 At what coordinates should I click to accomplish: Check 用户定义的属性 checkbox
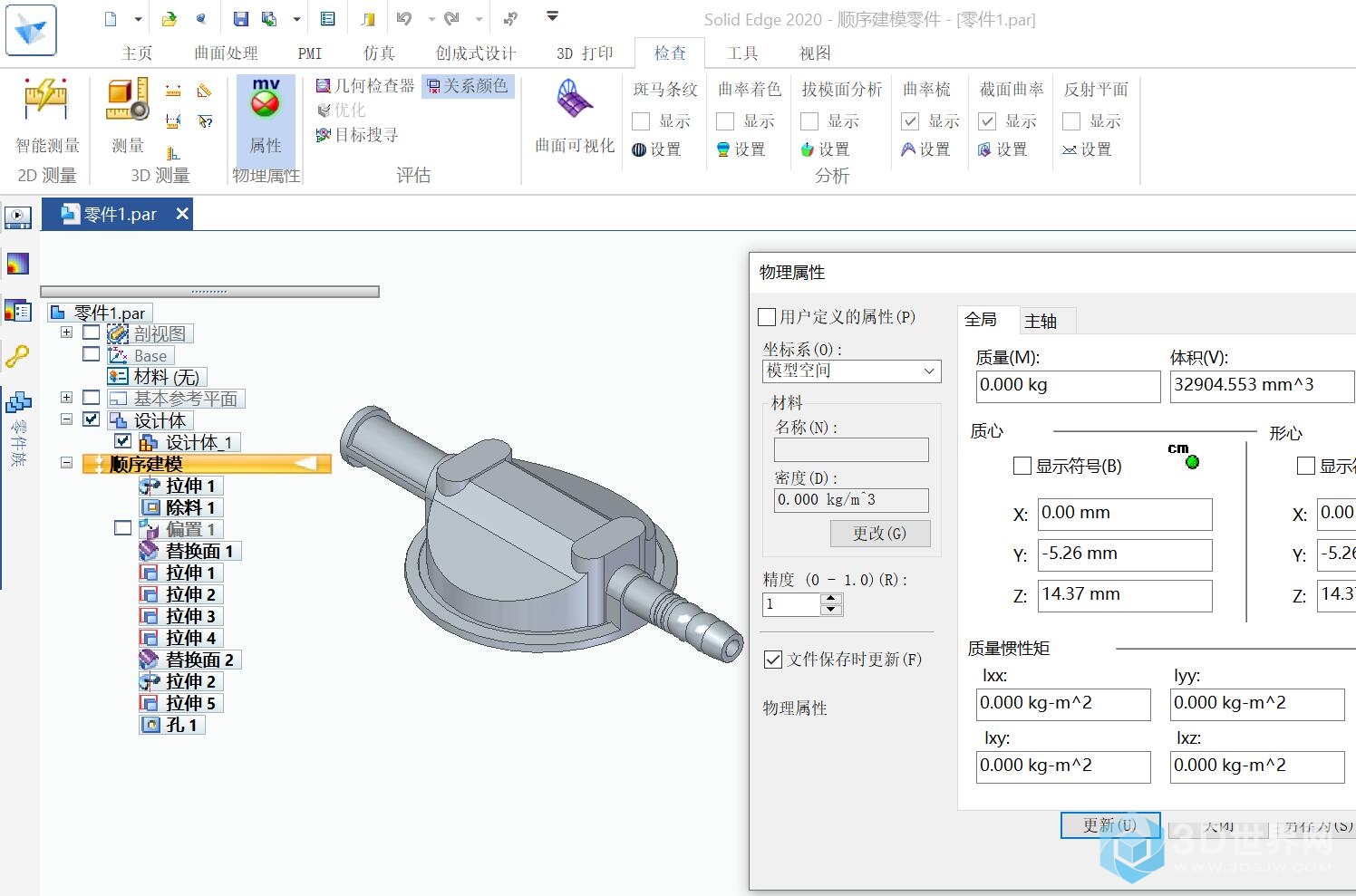tap(767, 317)
